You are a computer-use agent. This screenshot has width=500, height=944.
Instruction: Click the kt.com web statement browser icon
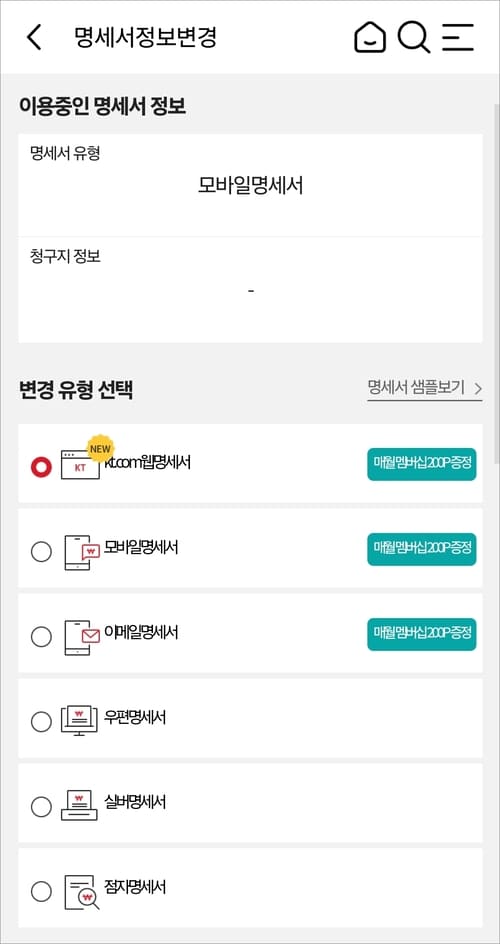tap(80, 466)
